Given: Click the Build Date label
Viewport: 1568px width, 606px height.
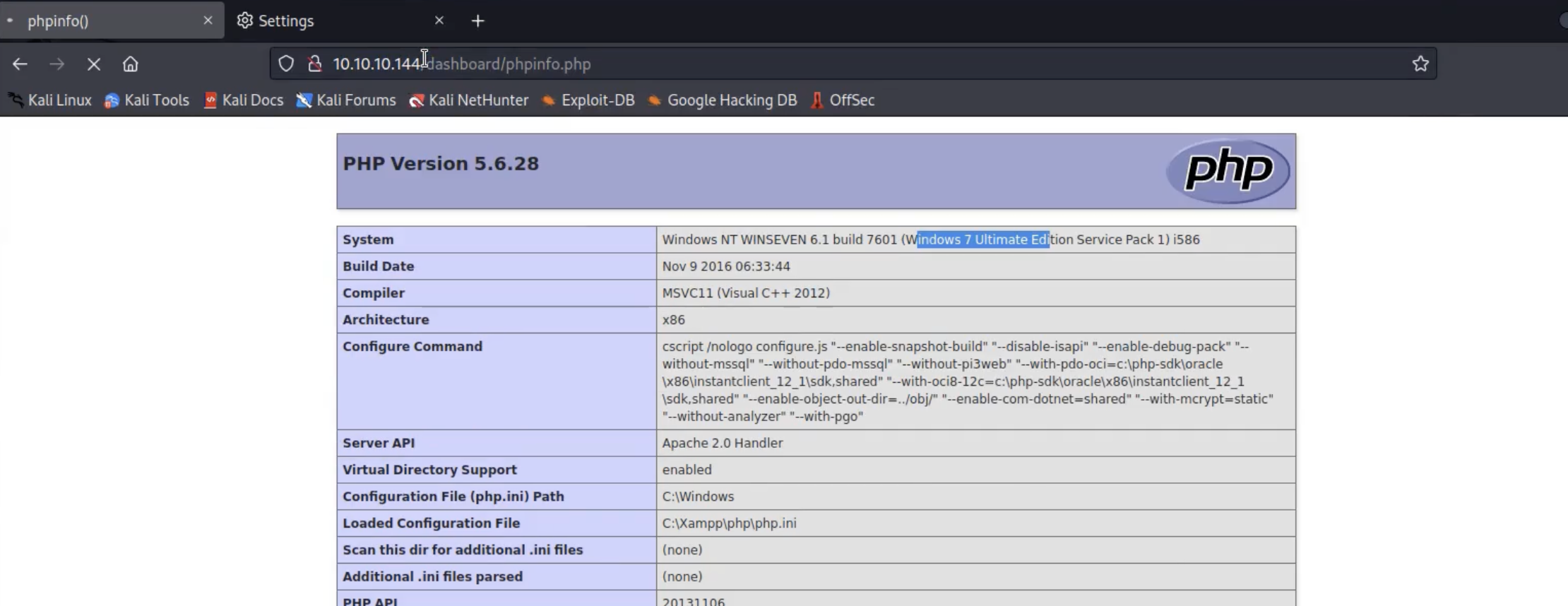Looking at the screenshot, I should coord(379,266).
